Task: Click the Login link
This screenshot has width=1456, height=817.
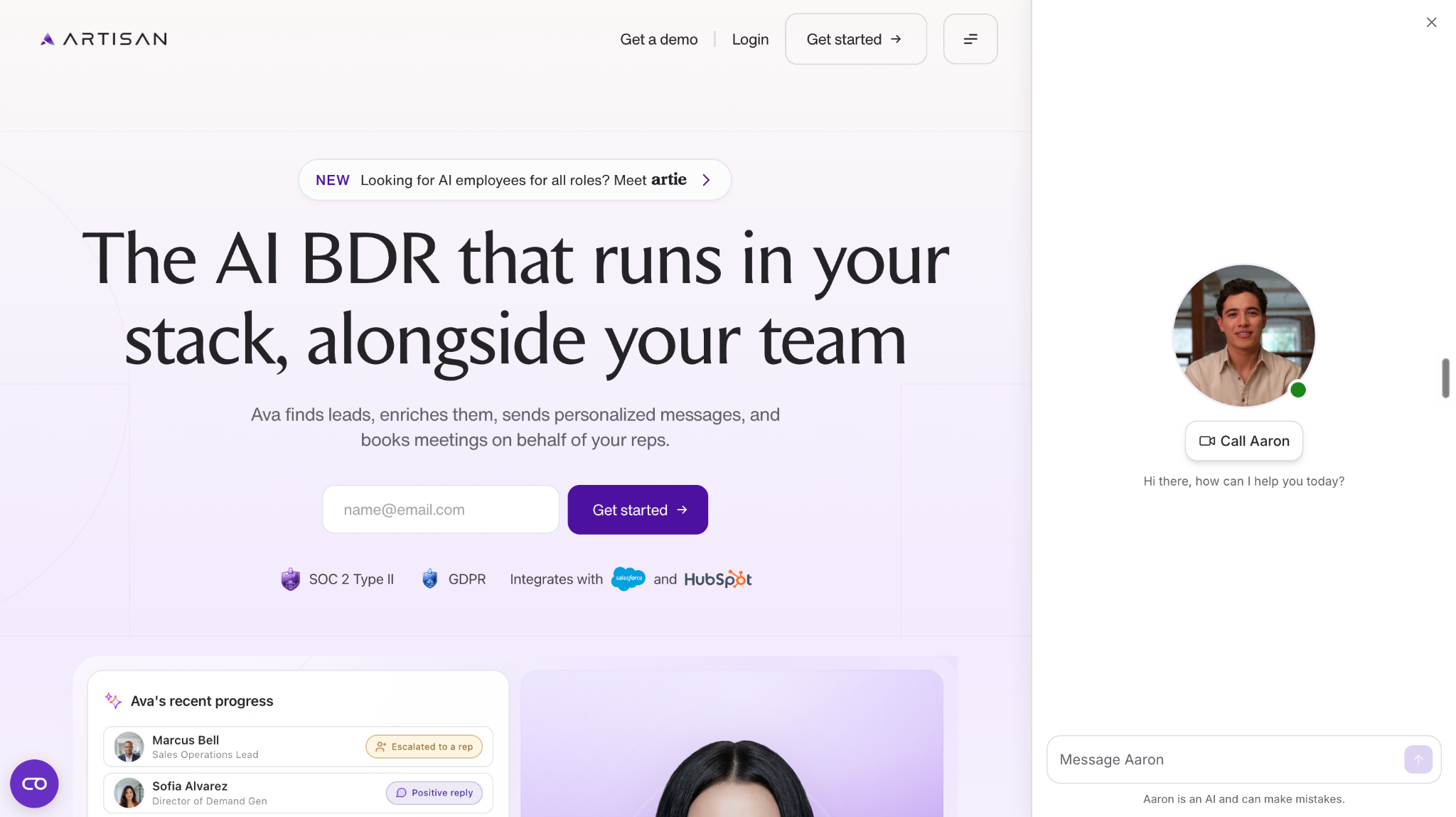Action: (750, 39)
